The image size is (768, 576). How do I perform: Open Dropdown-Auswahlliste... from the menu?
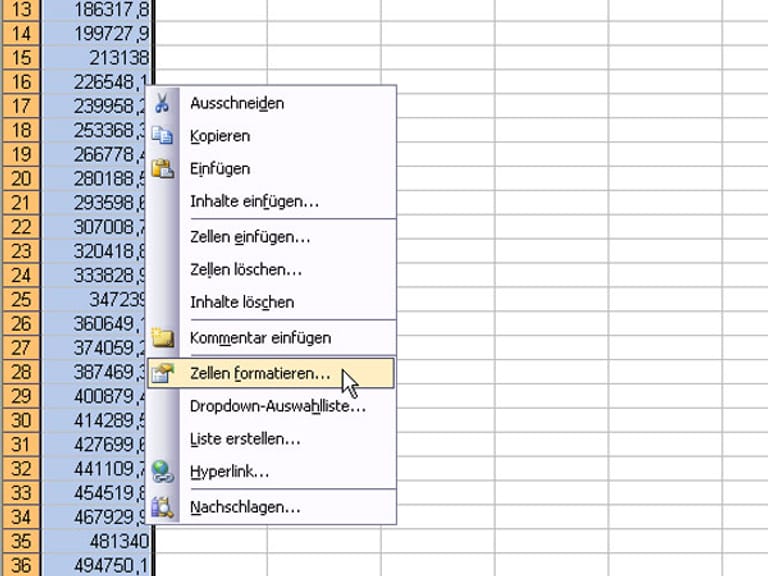click(x=277, y=406)
